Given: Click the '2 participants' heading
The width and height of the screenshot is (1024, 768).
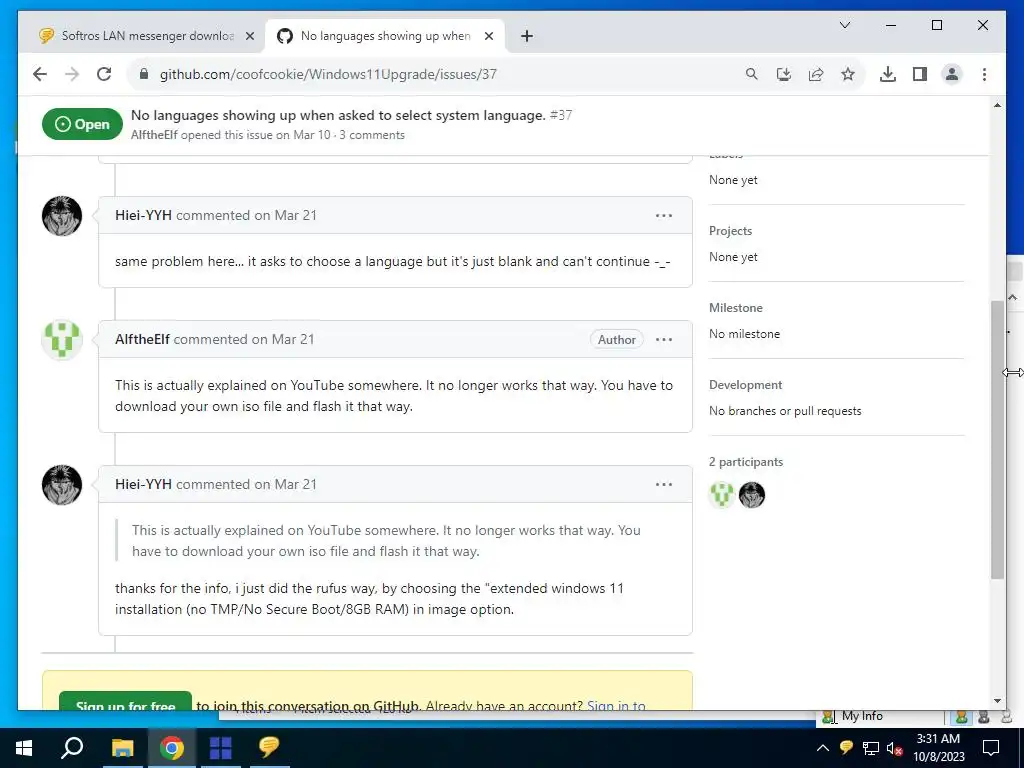Looking at the screenshot, I should tap(746, 462).
